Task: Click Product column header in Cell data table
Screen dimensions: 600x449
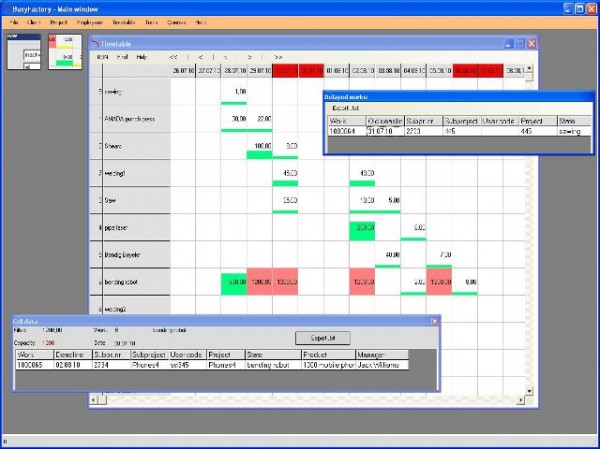Action: (x=328, y=355)
